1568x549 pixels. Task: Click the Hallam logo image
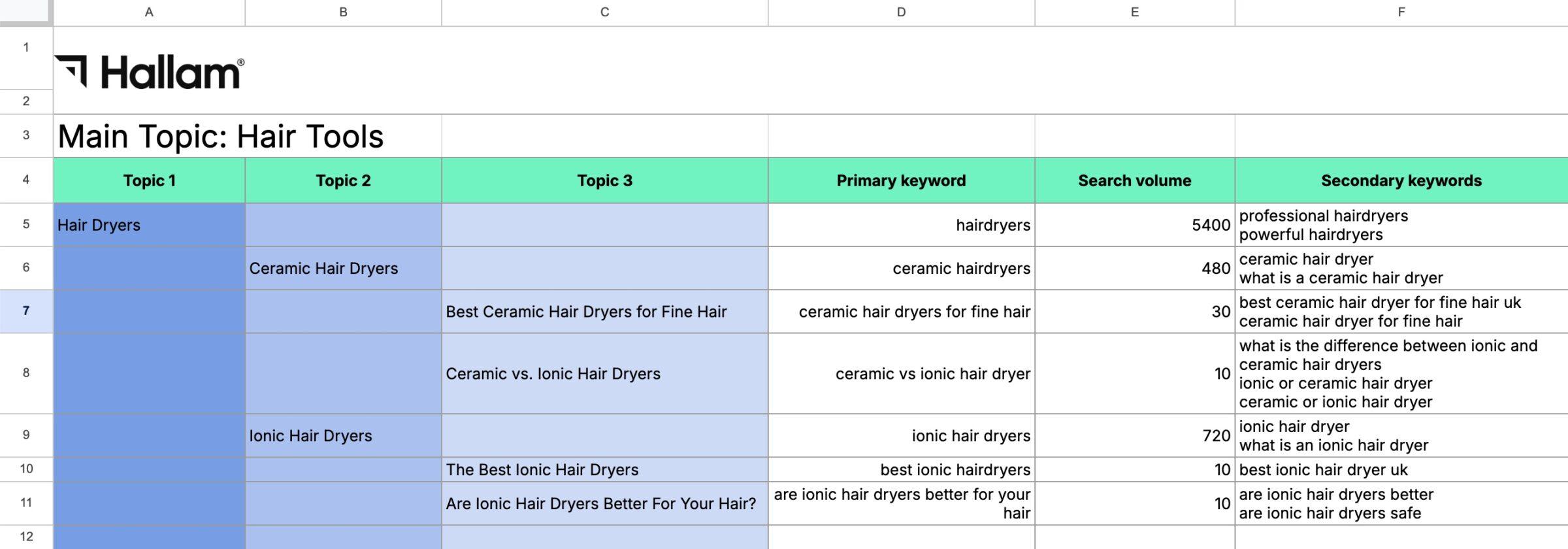(149, 72)
